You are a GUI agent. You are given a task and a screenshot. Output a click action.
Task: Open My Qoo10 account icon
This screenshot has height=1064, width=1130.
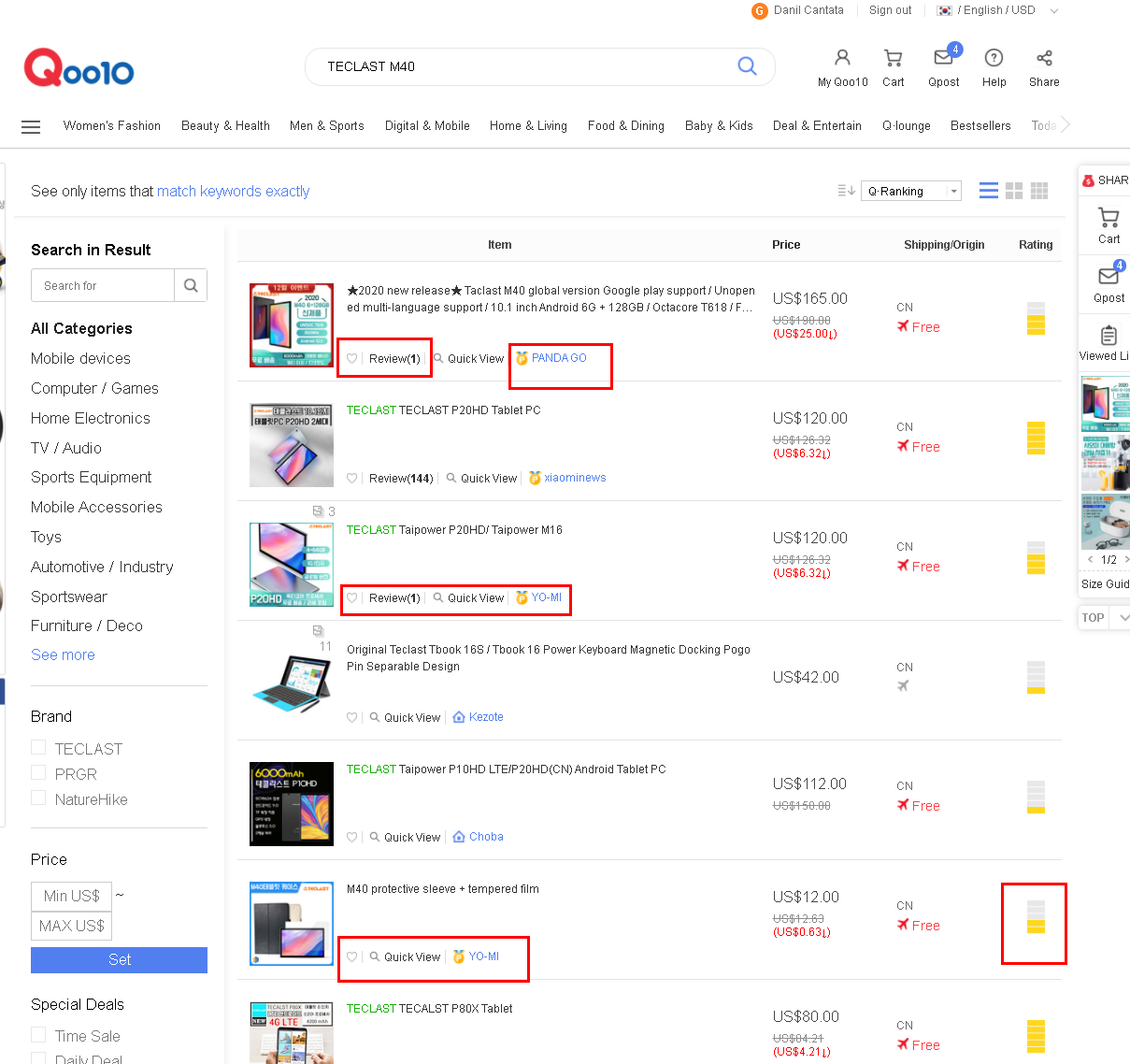pyautogui.click(x=842, y=58)
